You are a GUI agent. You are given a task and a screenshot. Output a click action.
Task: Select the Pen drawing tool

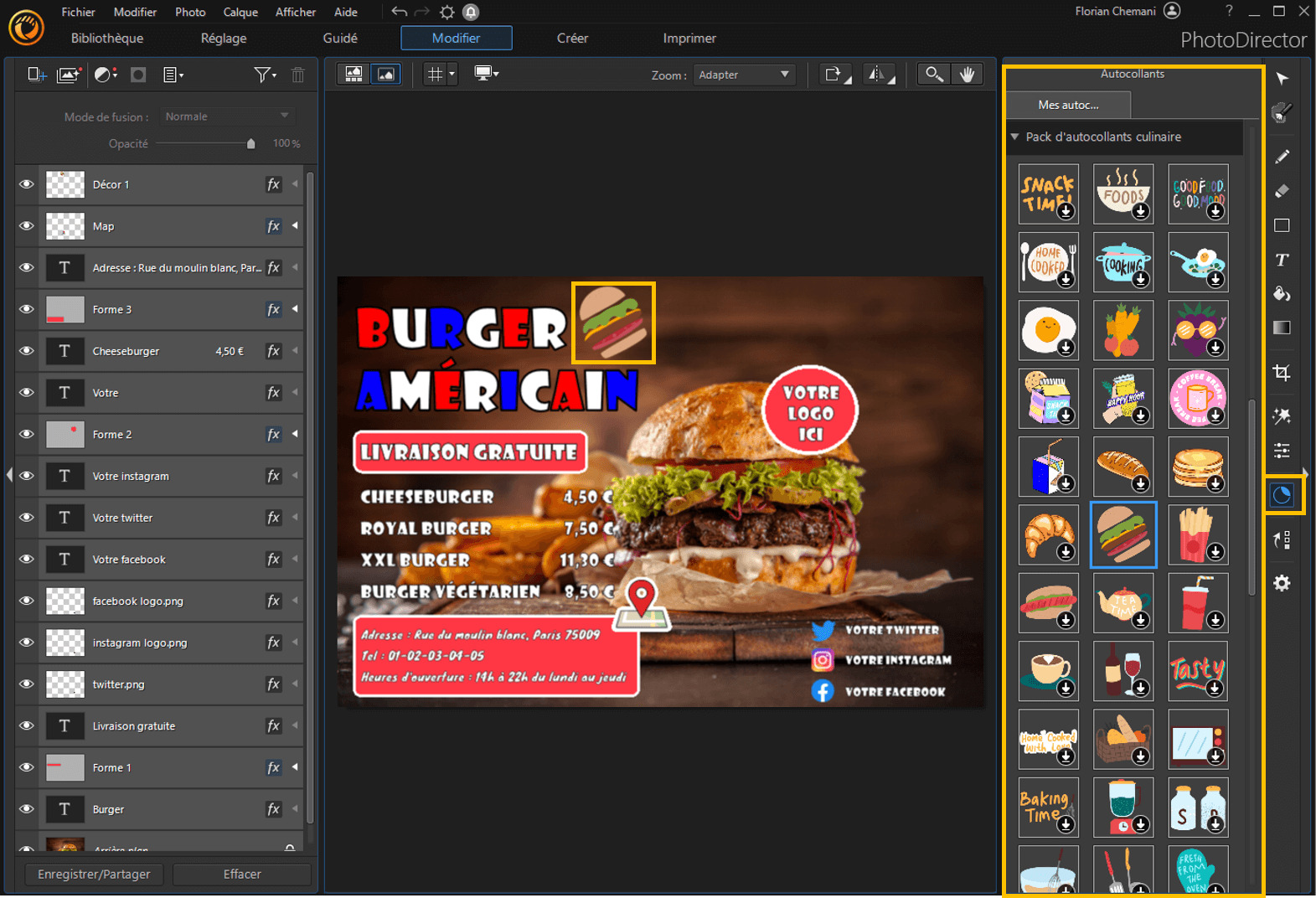(x=1282, y=157)
